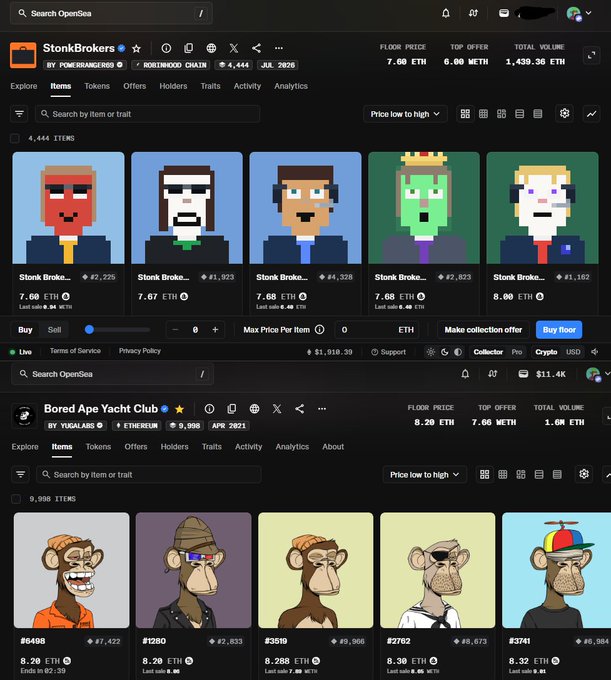Open Bored Ape filter sidebar icon

click(x=20, y=474)
